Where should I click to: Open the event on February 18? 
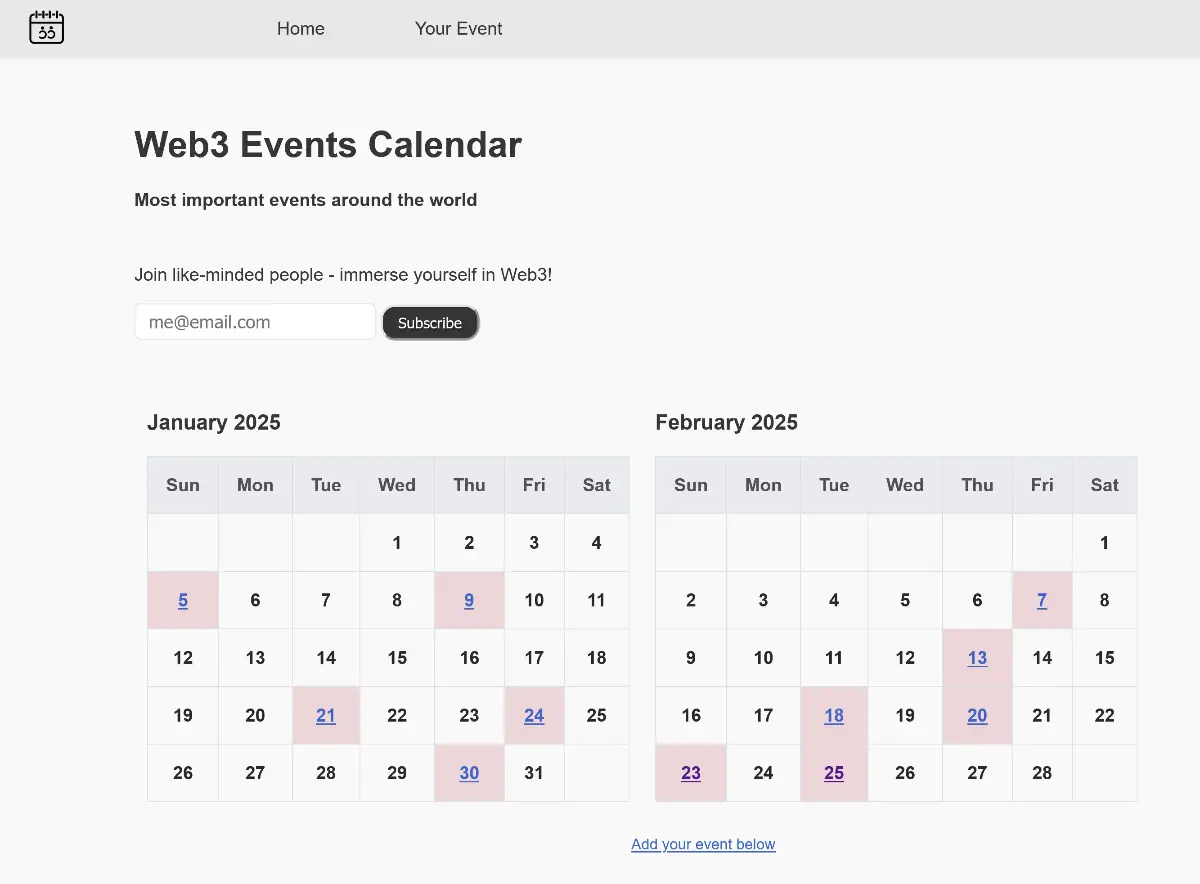click(x=834, y=715)
